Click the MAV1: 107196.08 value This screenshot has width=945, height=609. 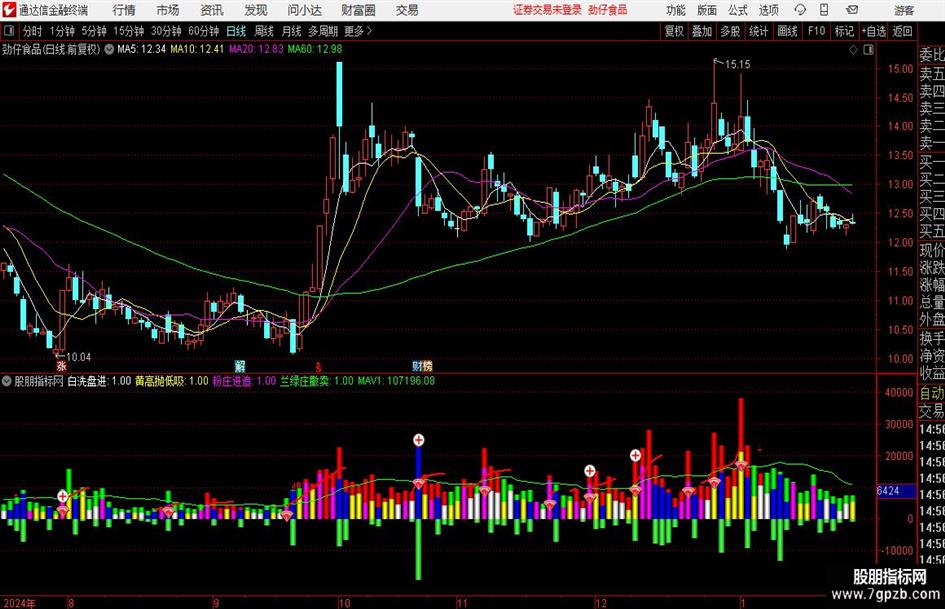pyautogui.click(x=396, y=381)
